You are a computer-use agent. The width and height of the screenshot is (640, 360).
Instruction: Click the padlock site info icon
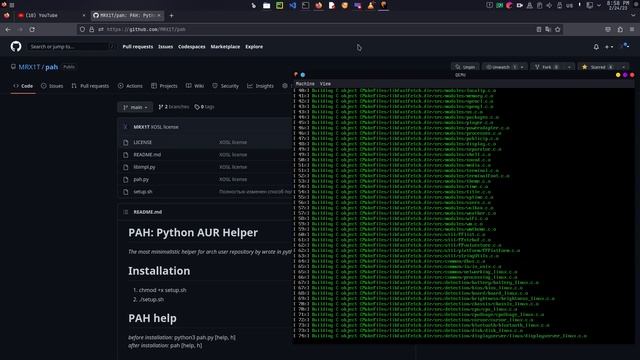click(91, 29)
